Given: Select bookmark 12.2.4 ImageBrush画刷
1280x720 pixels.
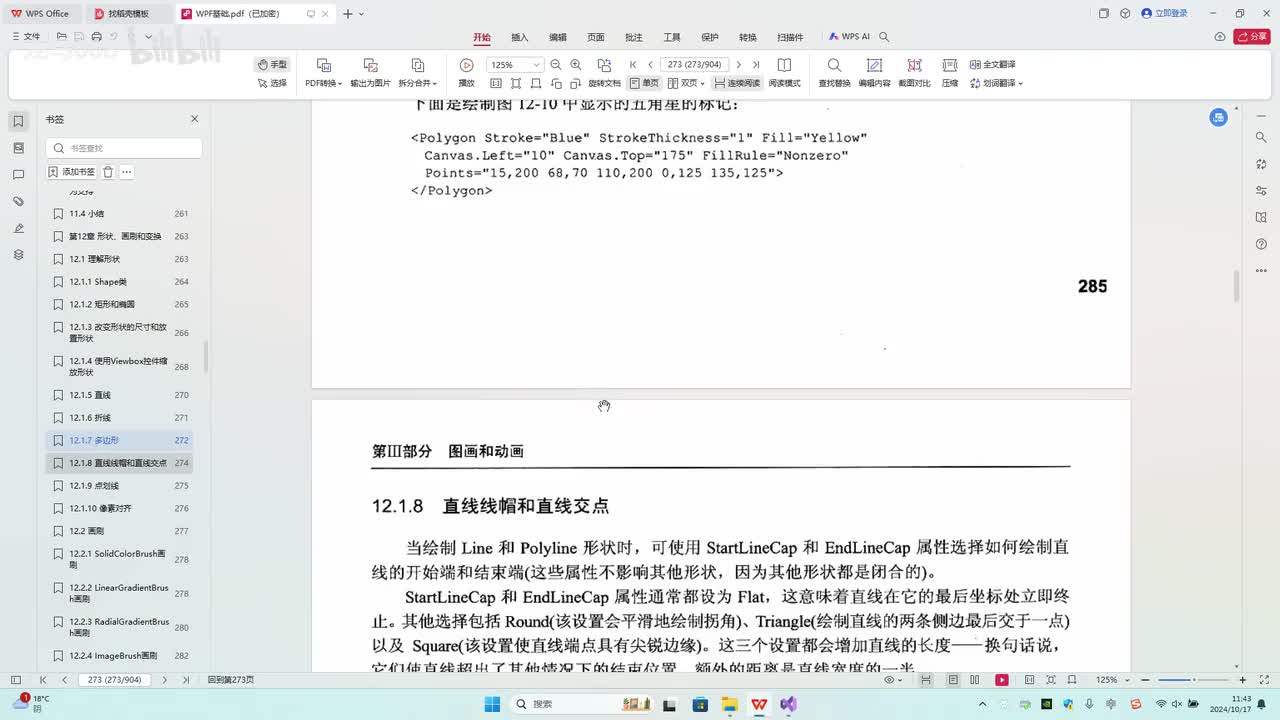Looking at the screenshot, I should 119,656.
